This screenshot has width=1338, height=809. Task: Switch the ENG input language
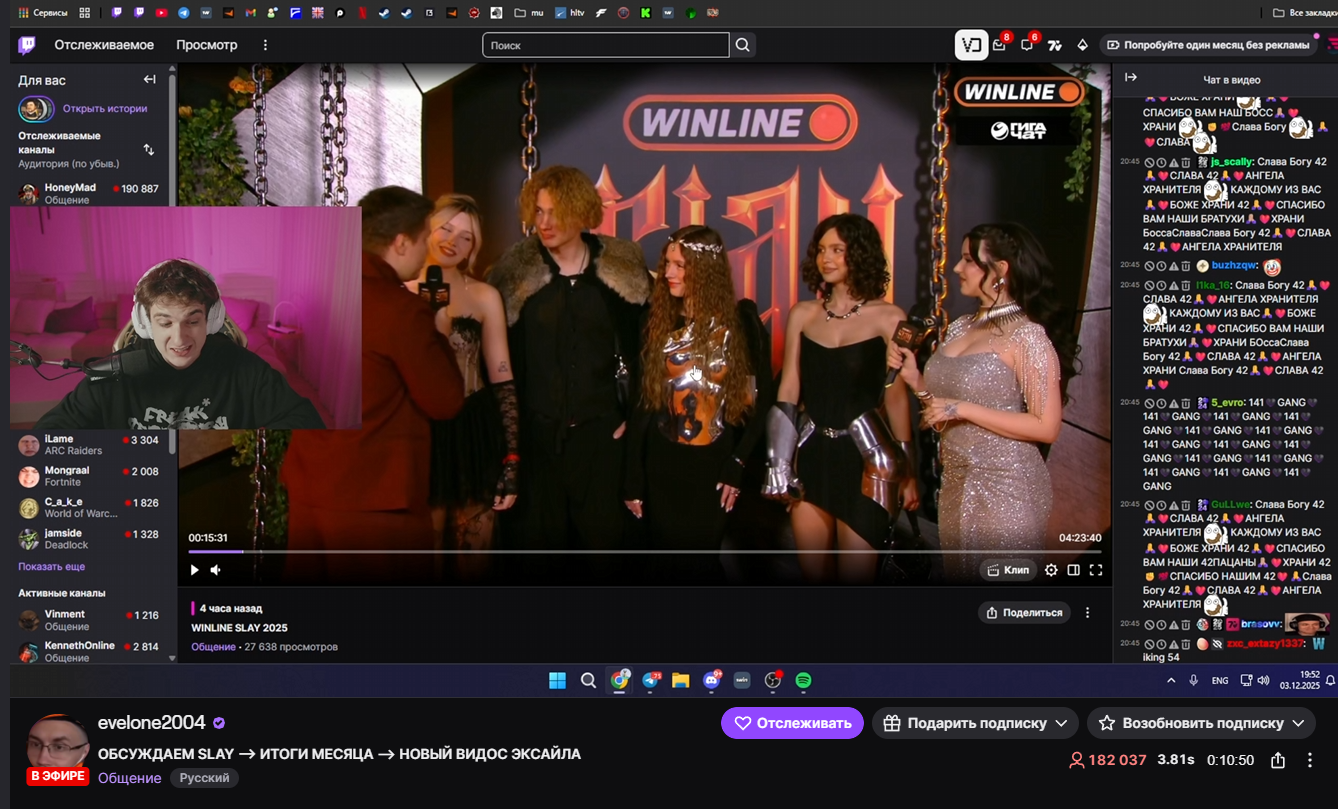click(1220, 681)
